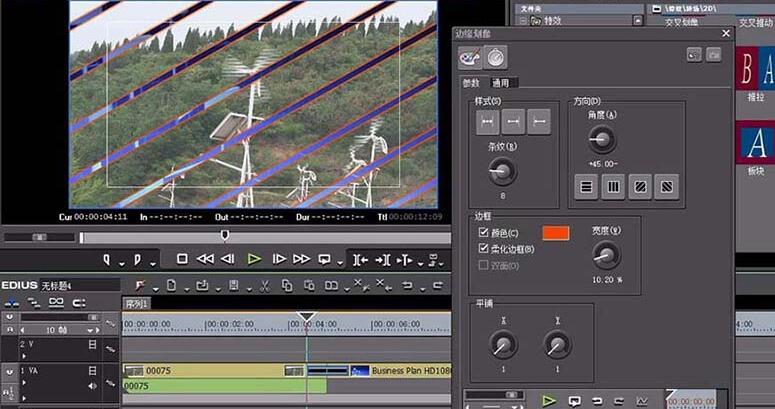Click the redo arrow in timeline toolbar
Image resolution: width=775 pixels, height=409 pixels.
point(437,285)
